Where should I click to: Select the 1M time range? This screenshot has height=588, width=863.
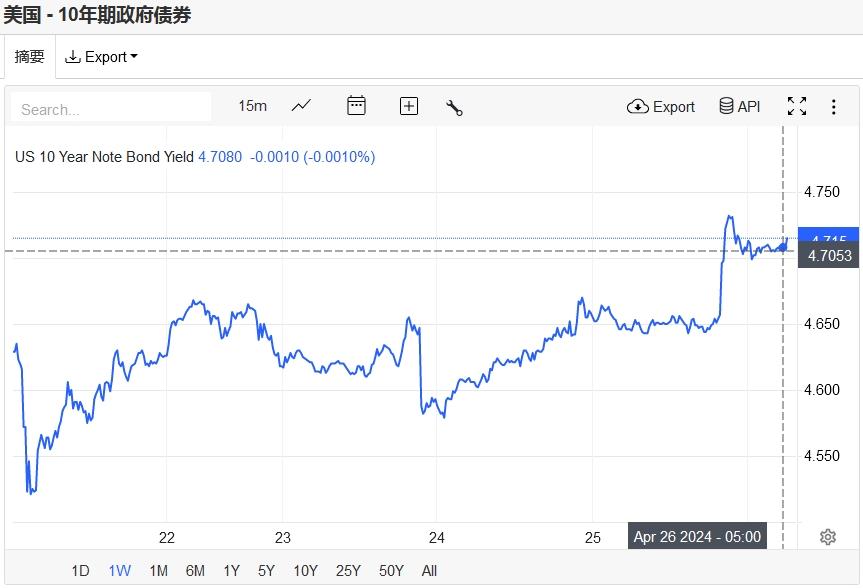[158, 571]
